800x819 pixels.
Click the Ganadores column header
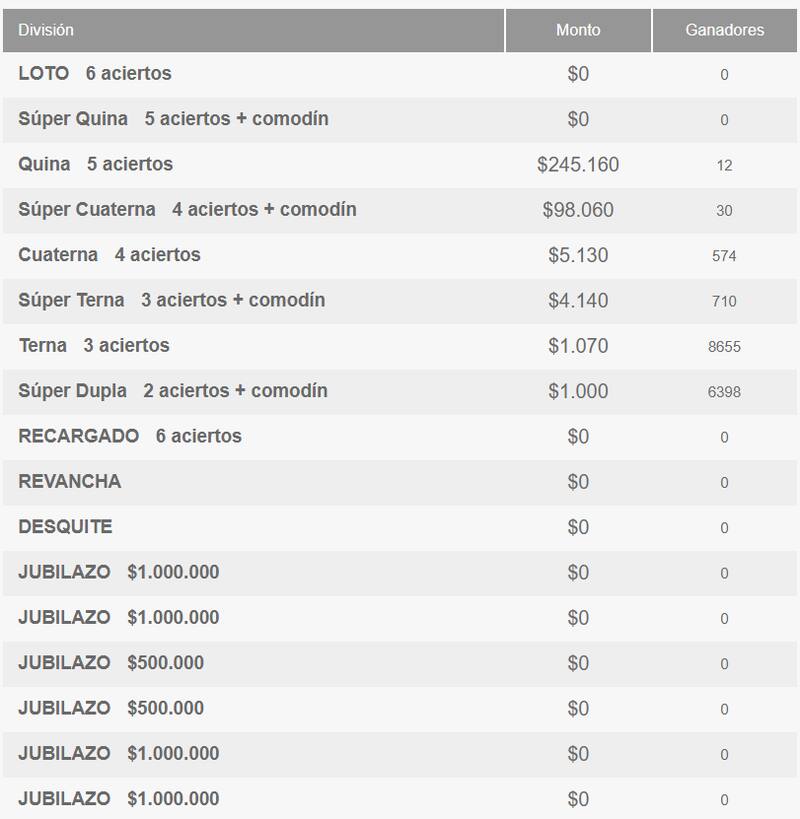[724, 30]
